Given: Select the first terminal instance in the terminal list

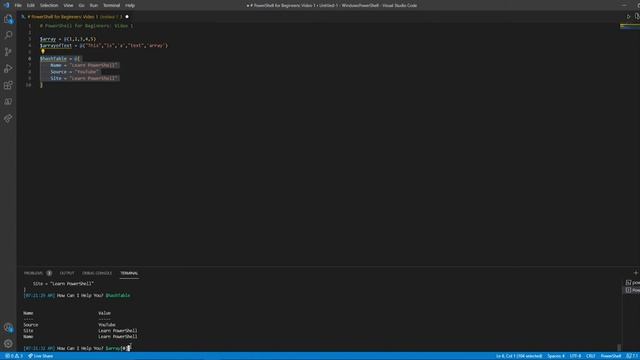Looking at the screenshot, I should [632, 282].
